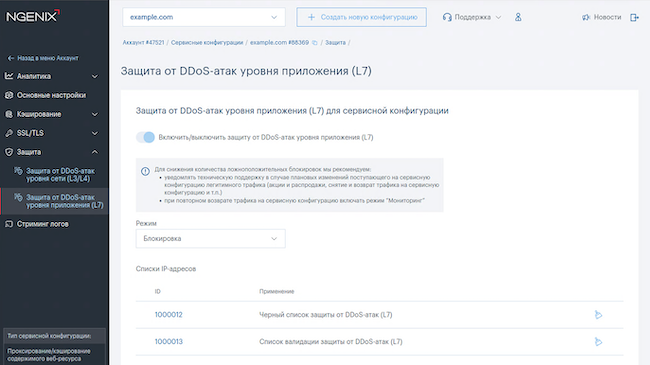Click the SSL/TLS key icon
The height and width of the screenshot is (365, 650).
9,133
